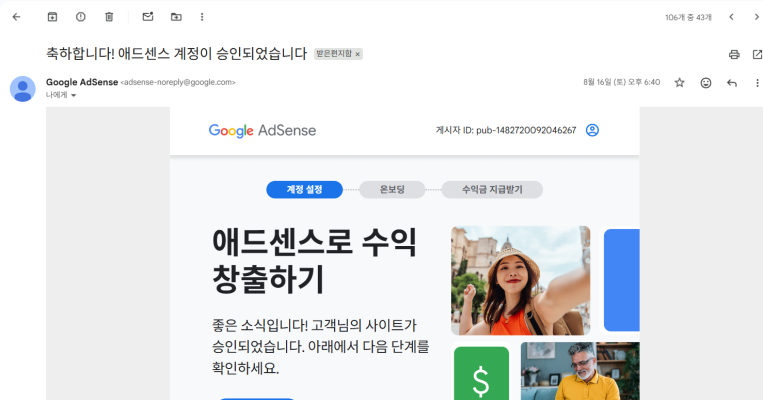This screenshot has height=400, width=763.
Task: Delete this email with the trash icon
Action: point(109,17)
